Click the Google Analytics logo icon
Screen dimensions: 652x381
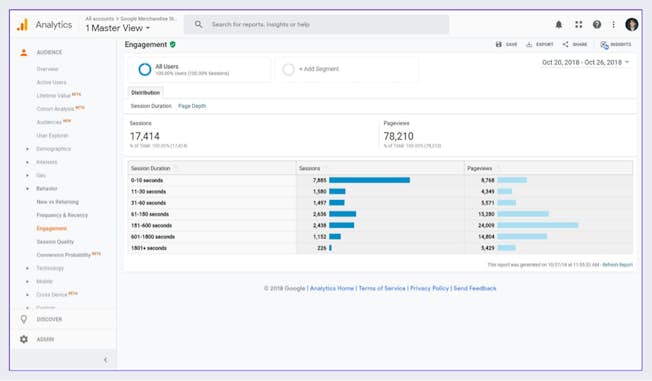click(x=22, y=25)
